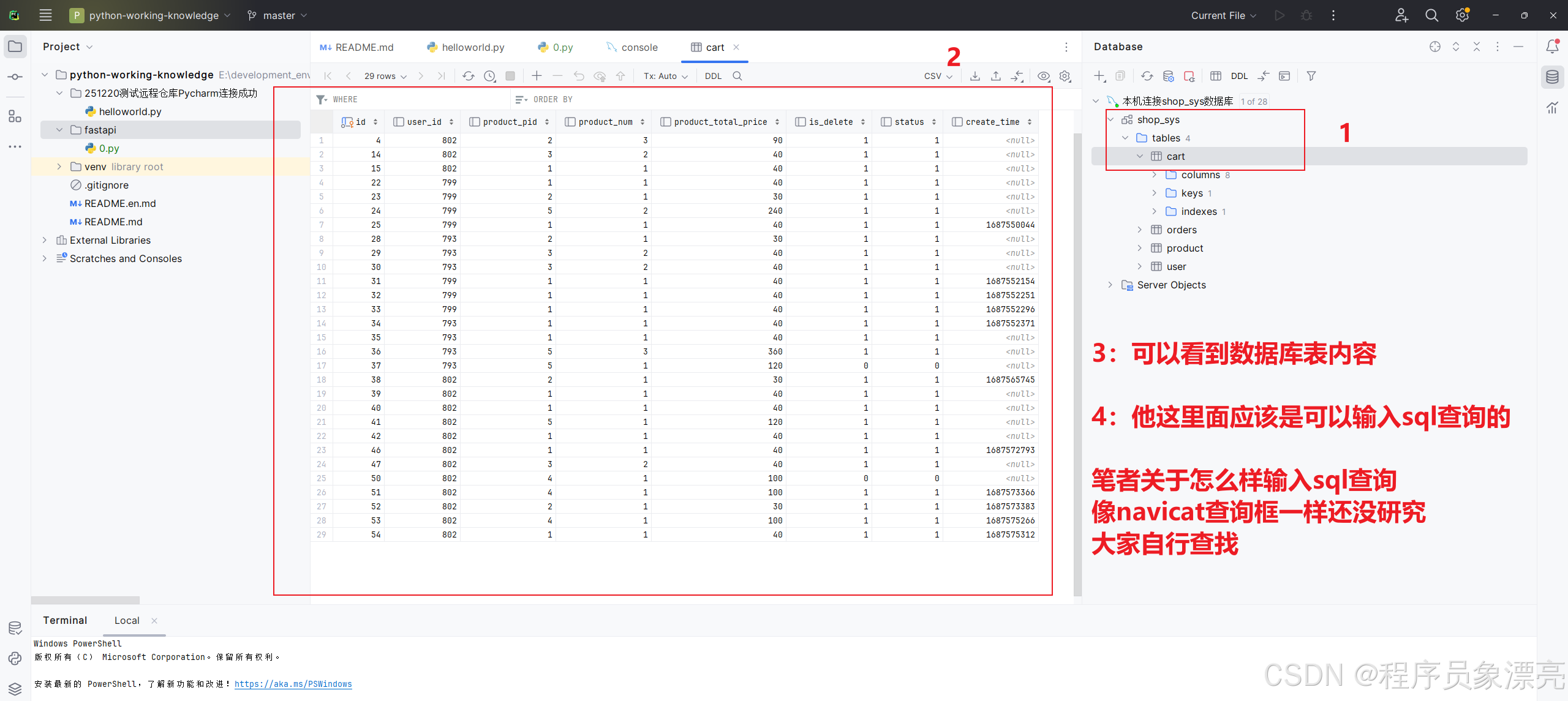Open Search Everywhere magnifier icon

coord(1431,15)
